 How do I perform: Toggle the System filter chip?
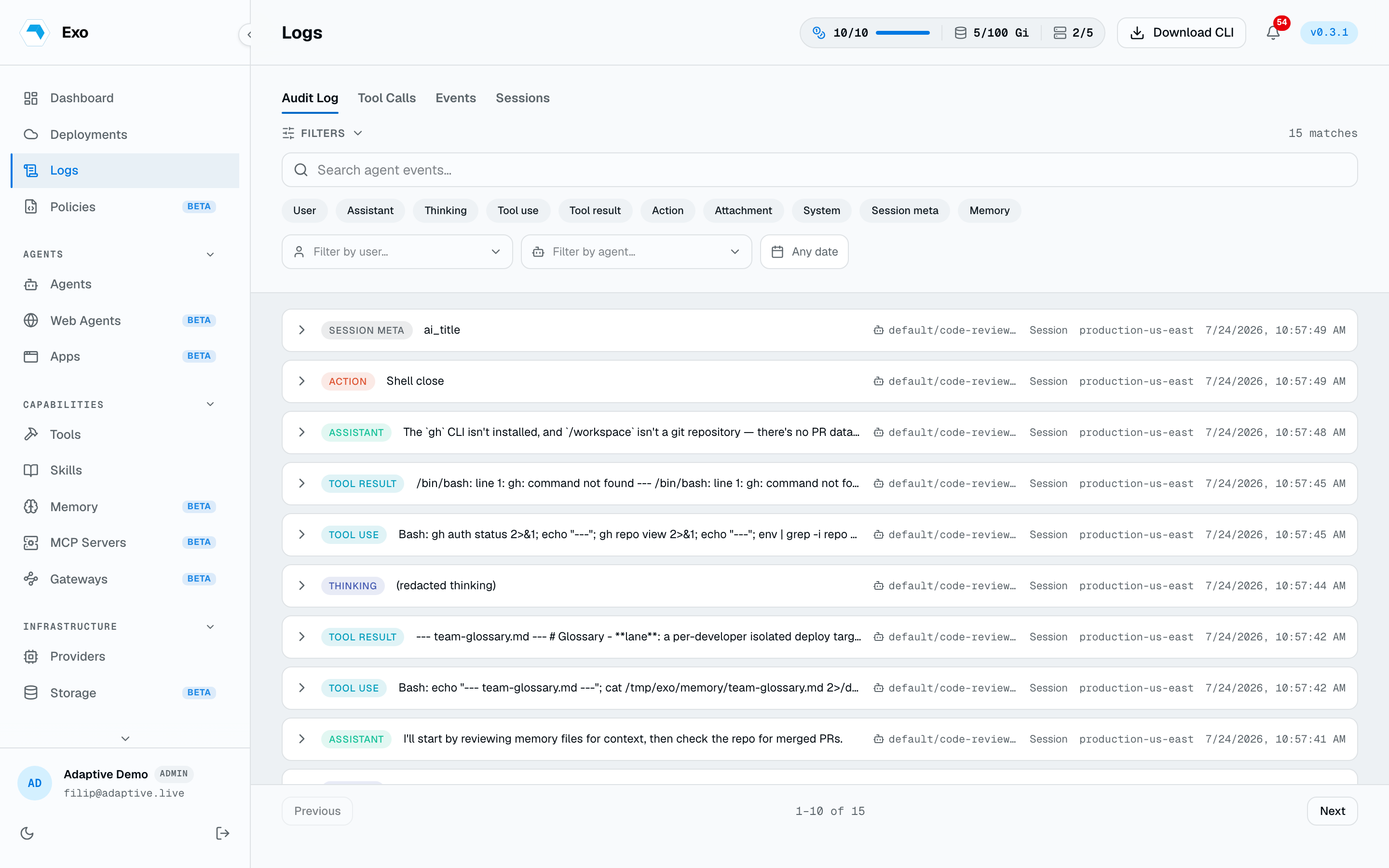point(821,211)
